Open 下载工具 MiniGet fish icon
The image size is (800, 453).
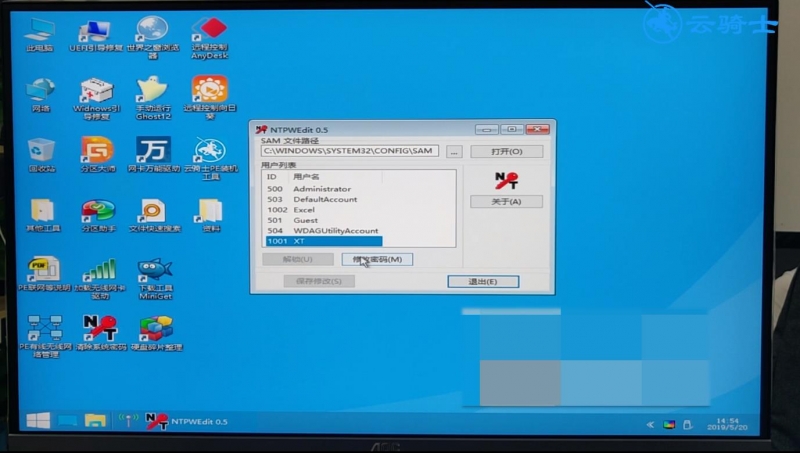(x=155, y=278)
